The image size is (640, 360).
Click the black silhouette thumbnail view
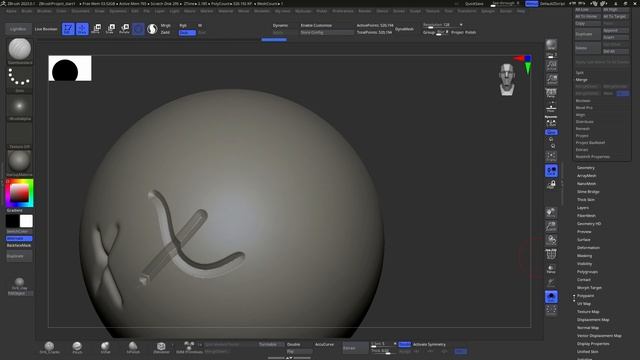click(70, 68)
